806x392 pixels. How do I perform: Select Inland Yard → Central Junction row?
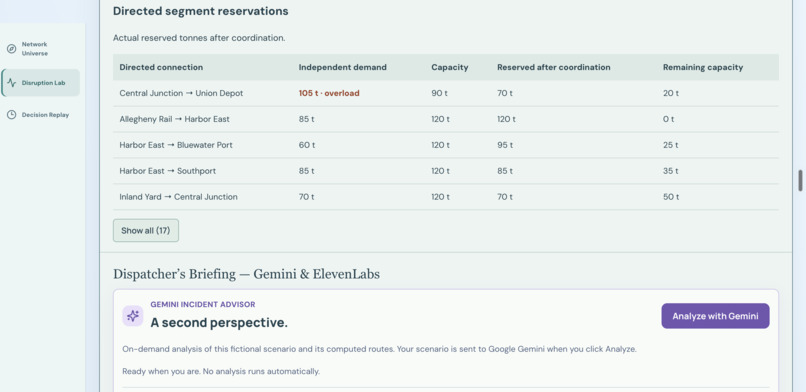pyautogui.click(x=446, y=197)
